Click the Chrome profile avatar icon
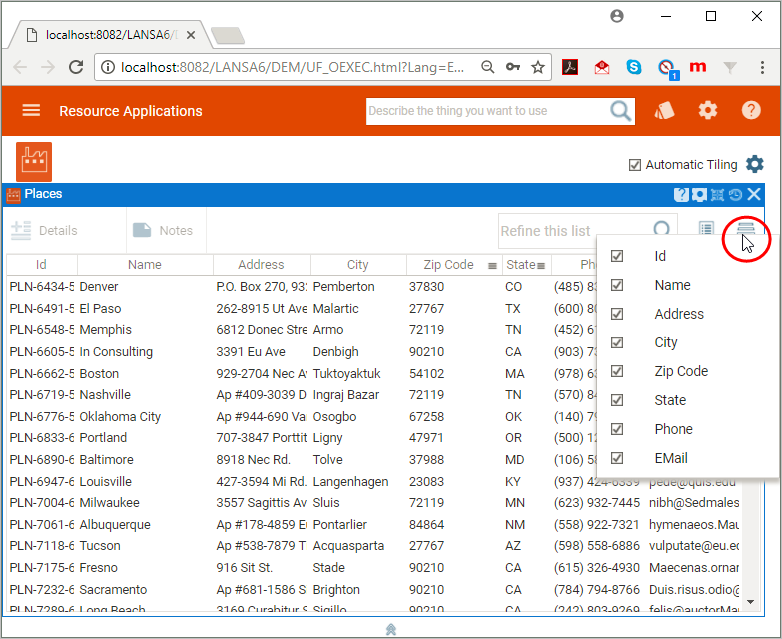 [617, 16]
